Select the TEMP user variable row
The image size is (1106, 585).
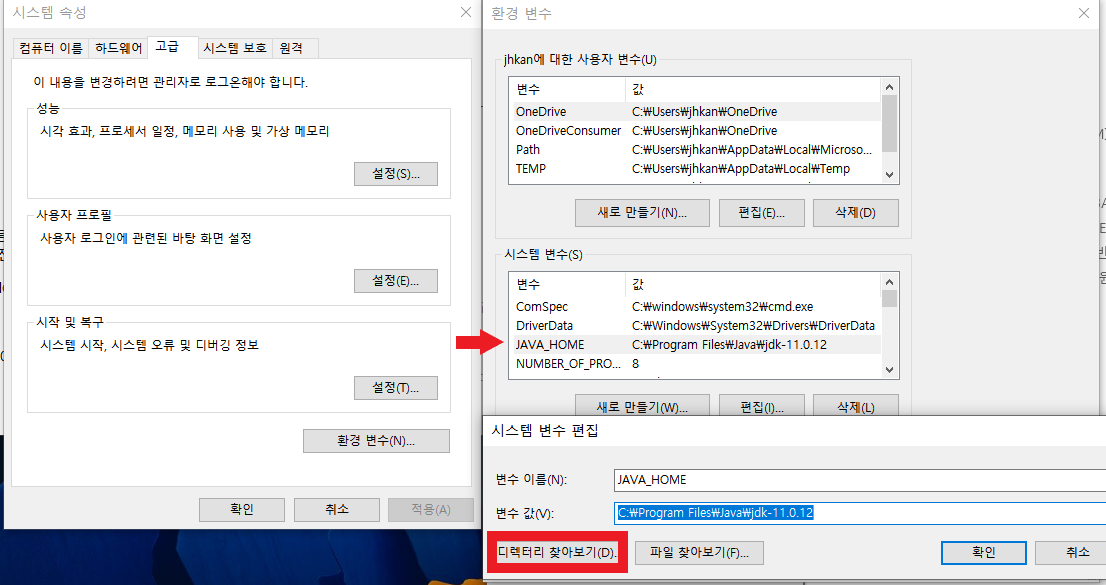pos(695,169)
